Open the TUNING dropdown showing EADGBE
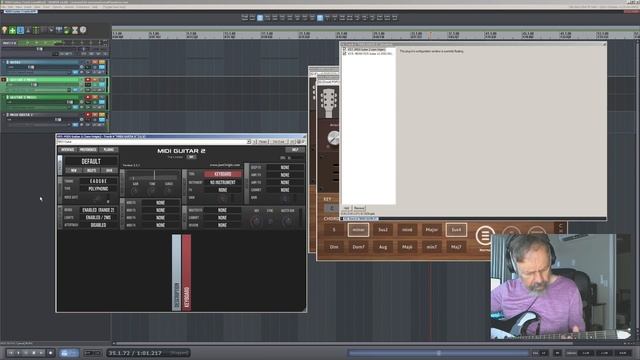 pyautogui.click(x=98, y=181)
